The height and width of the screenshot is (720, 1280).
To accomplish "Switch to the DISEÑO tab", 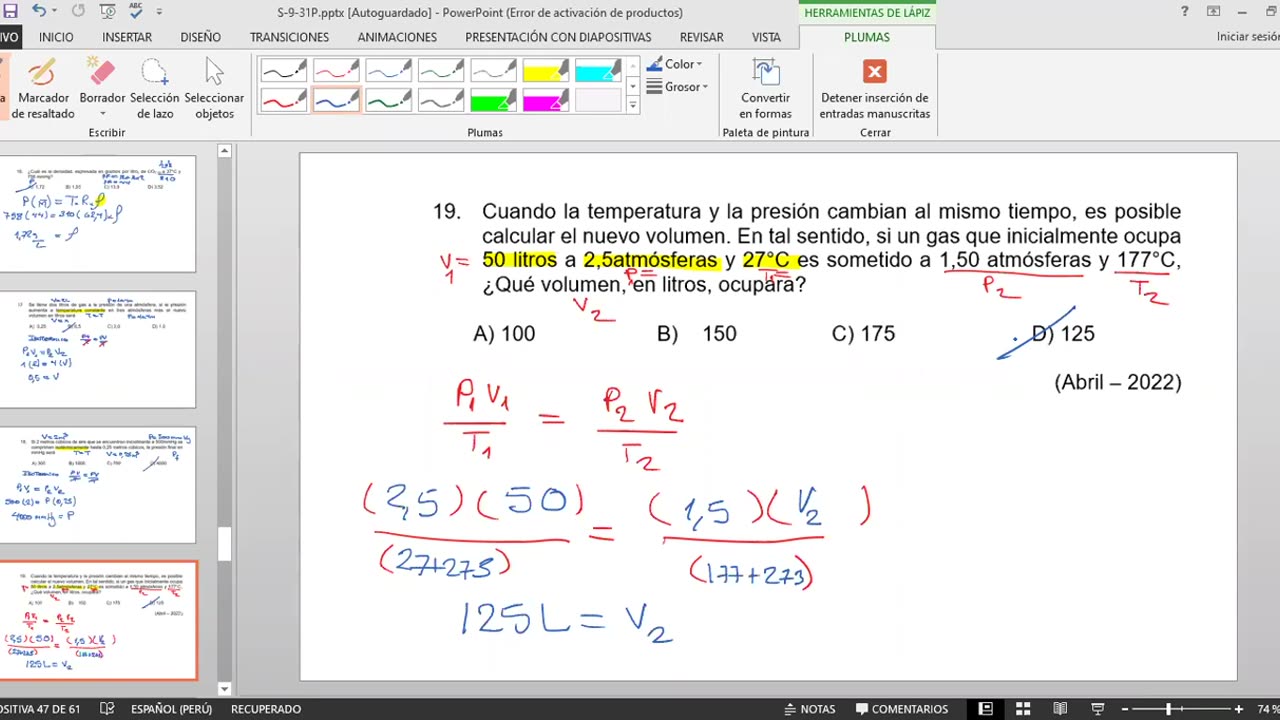I will pyautogui.click(x=201, y=37).
